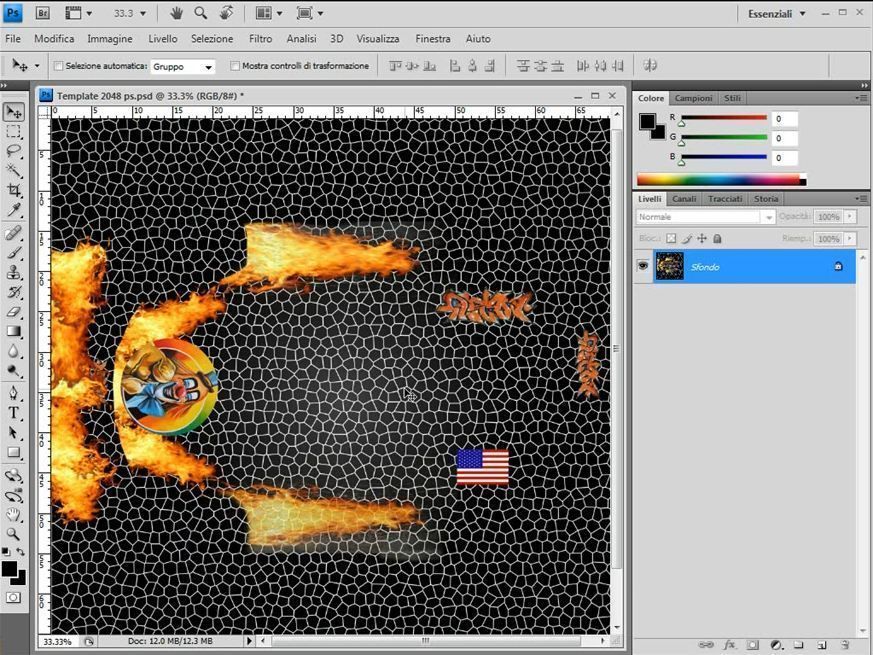
Task: Select the Zoom tool in toolbox
Action: point(14,534)
